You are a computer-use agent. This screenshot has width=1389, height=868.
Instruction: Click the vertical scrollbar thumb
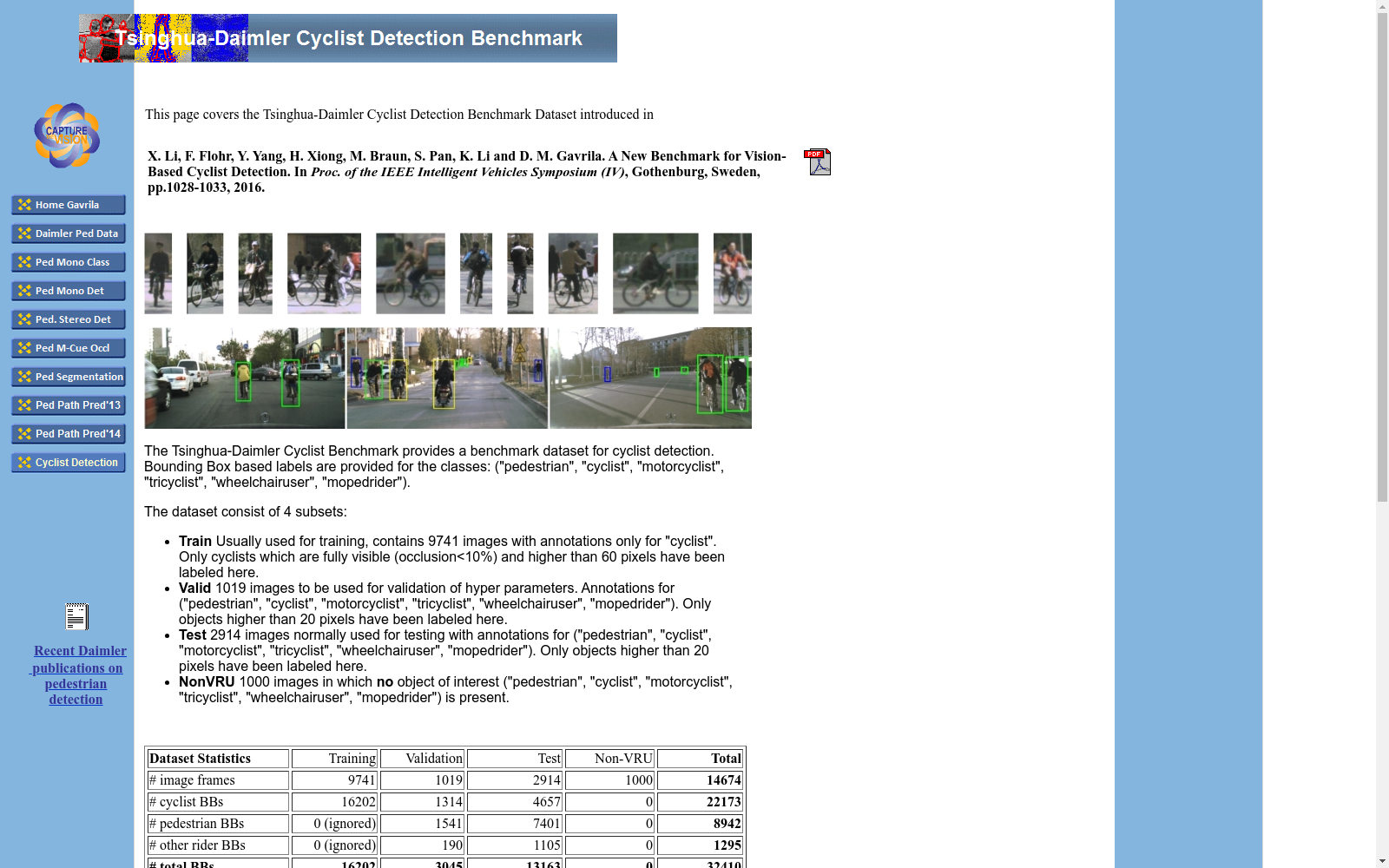1382,257
